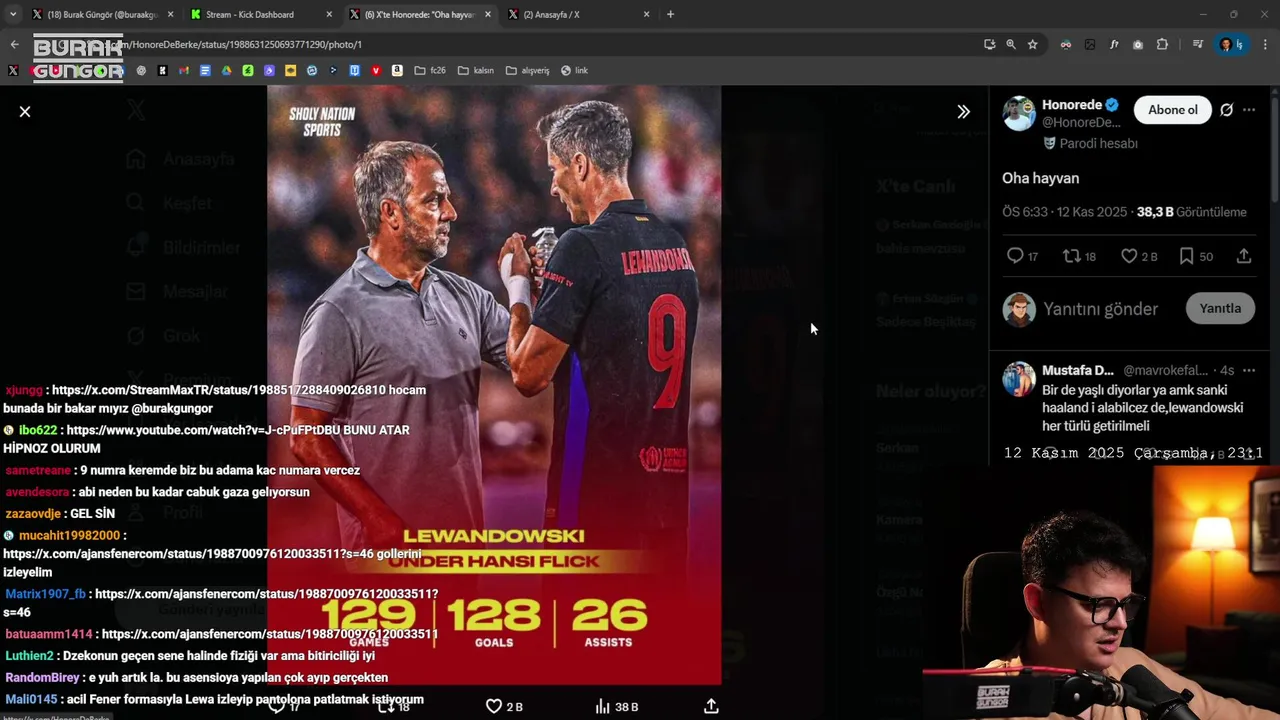Viewport: 1280px width, 720px height.
Task: Open Mustafa D... commenter profile
Action: point(1077,370)
